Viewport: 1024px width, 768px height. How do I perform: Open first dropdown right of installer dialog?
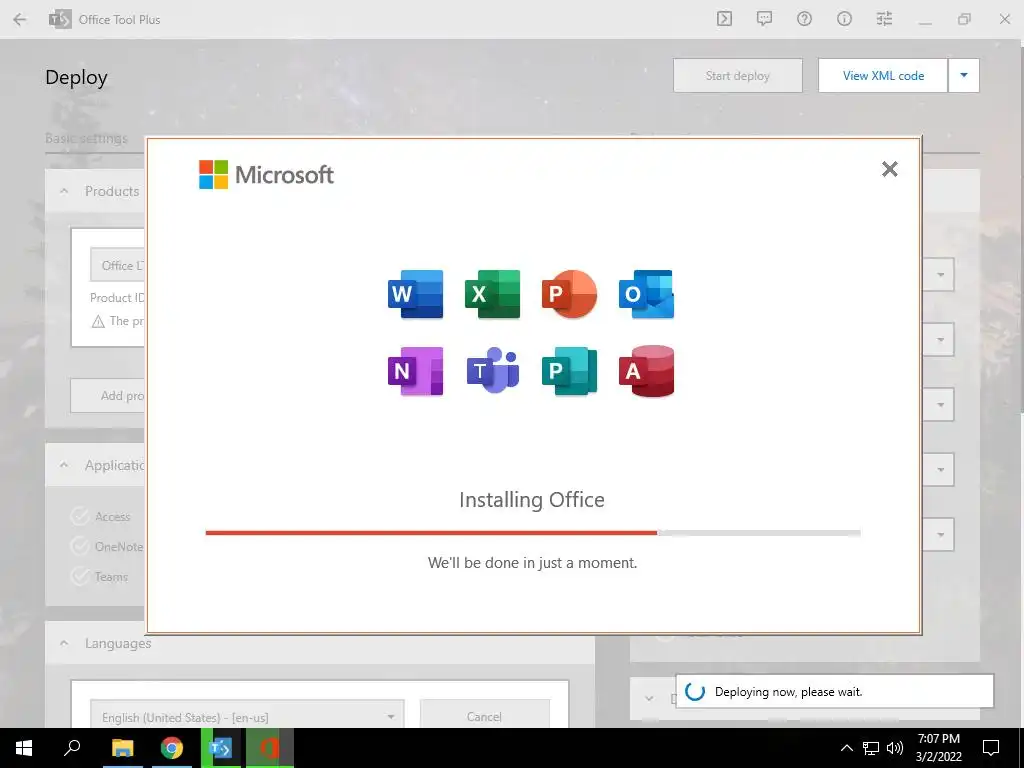[940, 275]
